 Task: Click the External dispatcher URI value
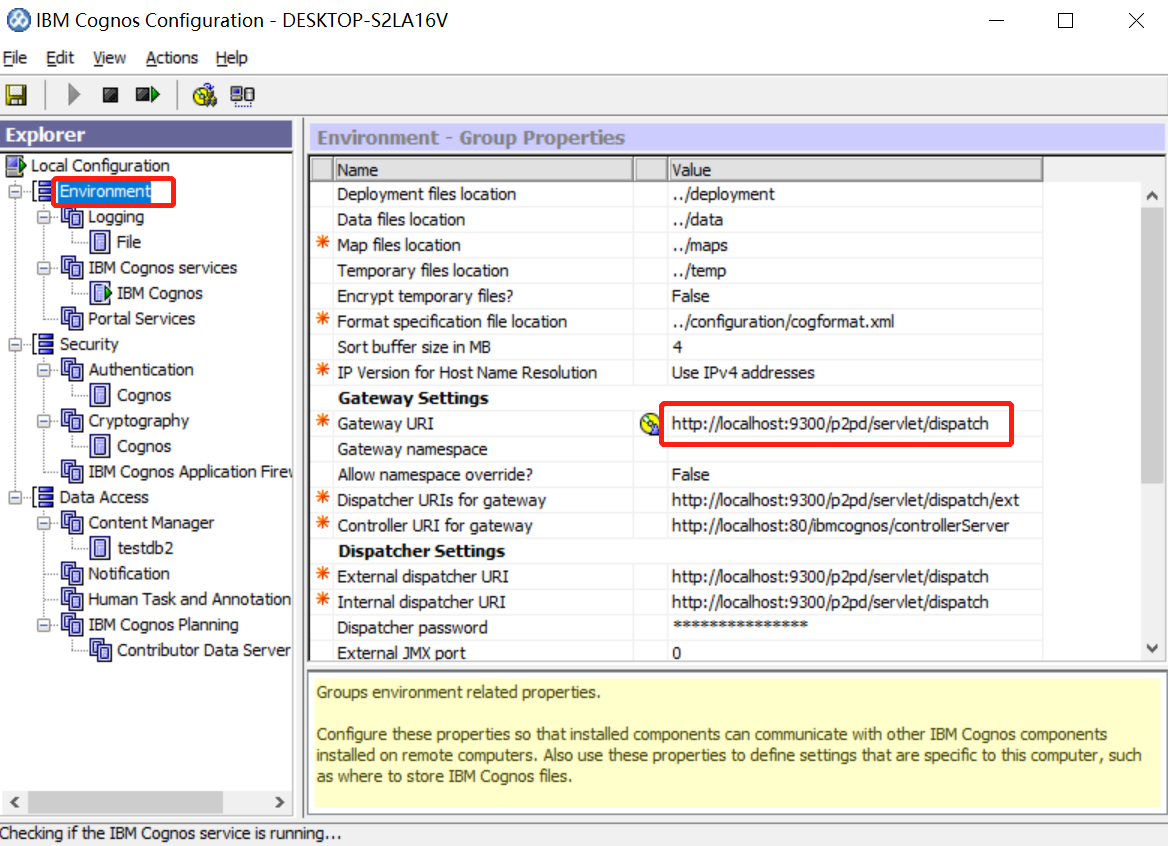tap(855, 576)
